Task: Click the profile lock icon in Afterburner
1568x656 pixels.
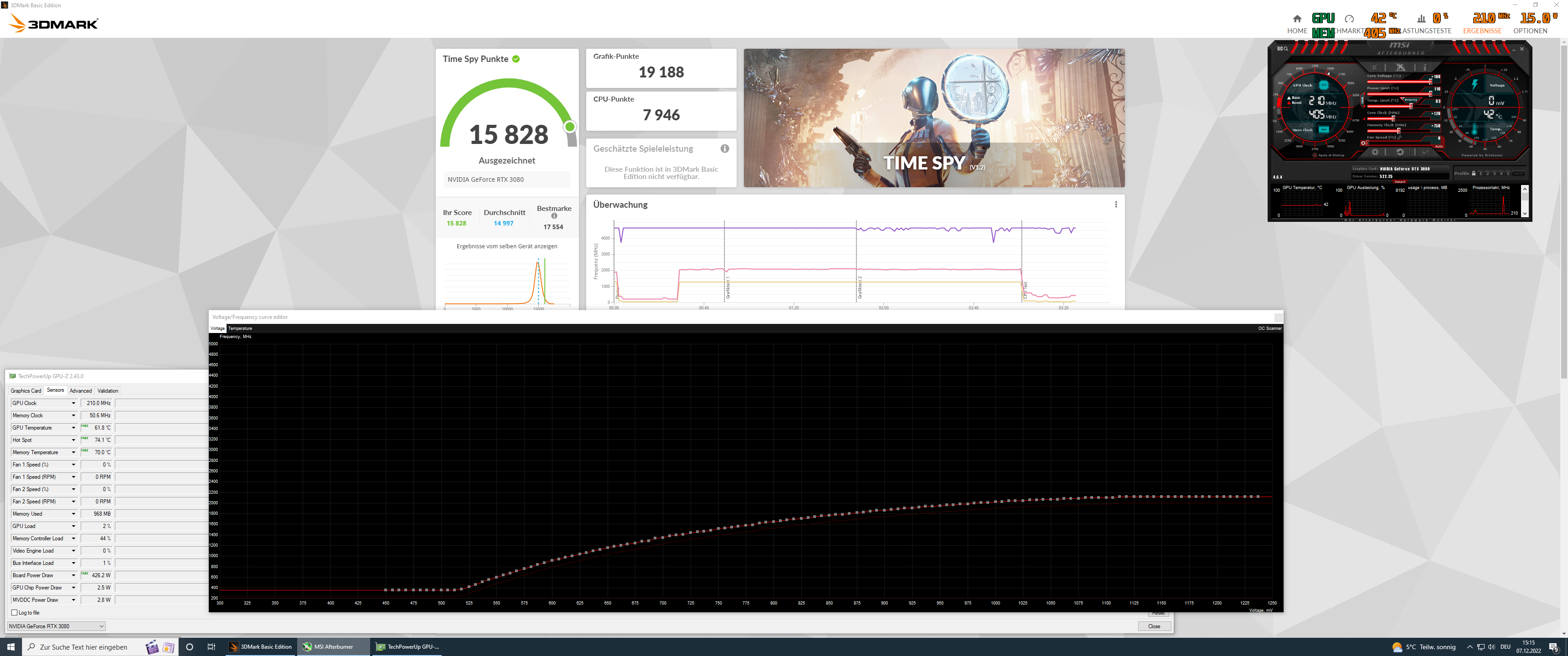Action: [1474, 174]
